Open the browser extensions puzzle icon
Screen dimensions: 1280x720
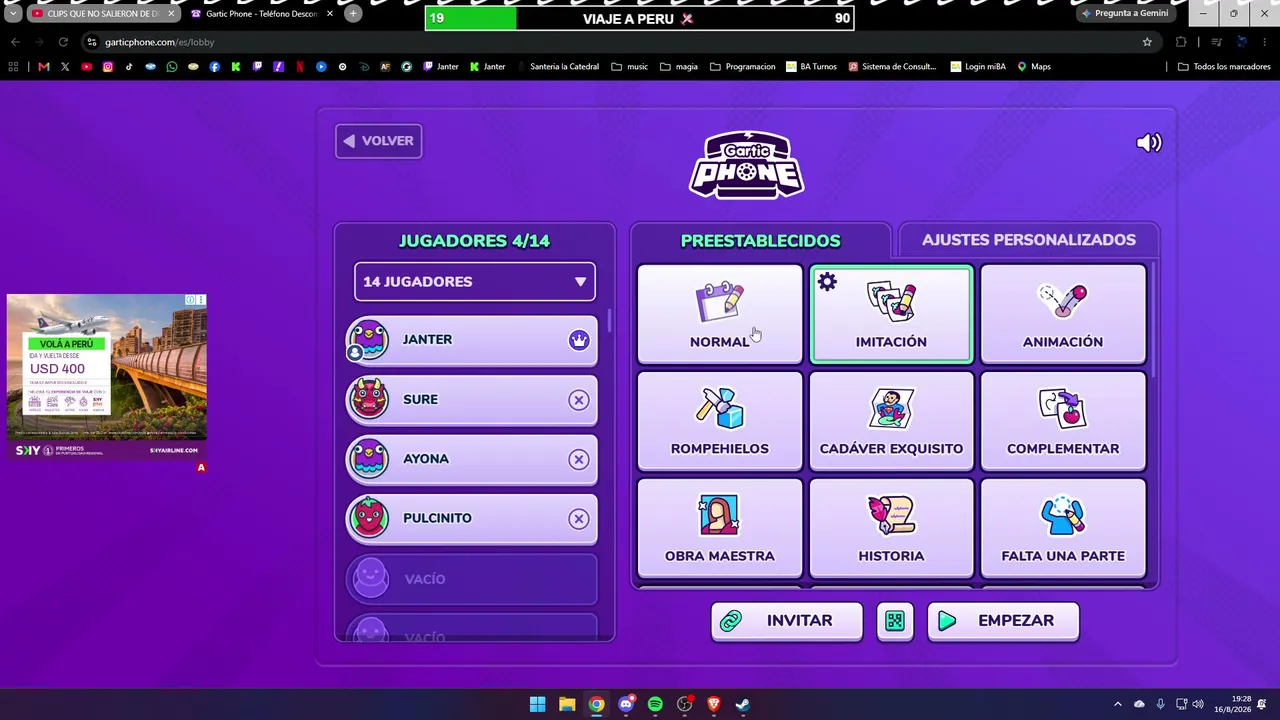[x=1181, y=42]
